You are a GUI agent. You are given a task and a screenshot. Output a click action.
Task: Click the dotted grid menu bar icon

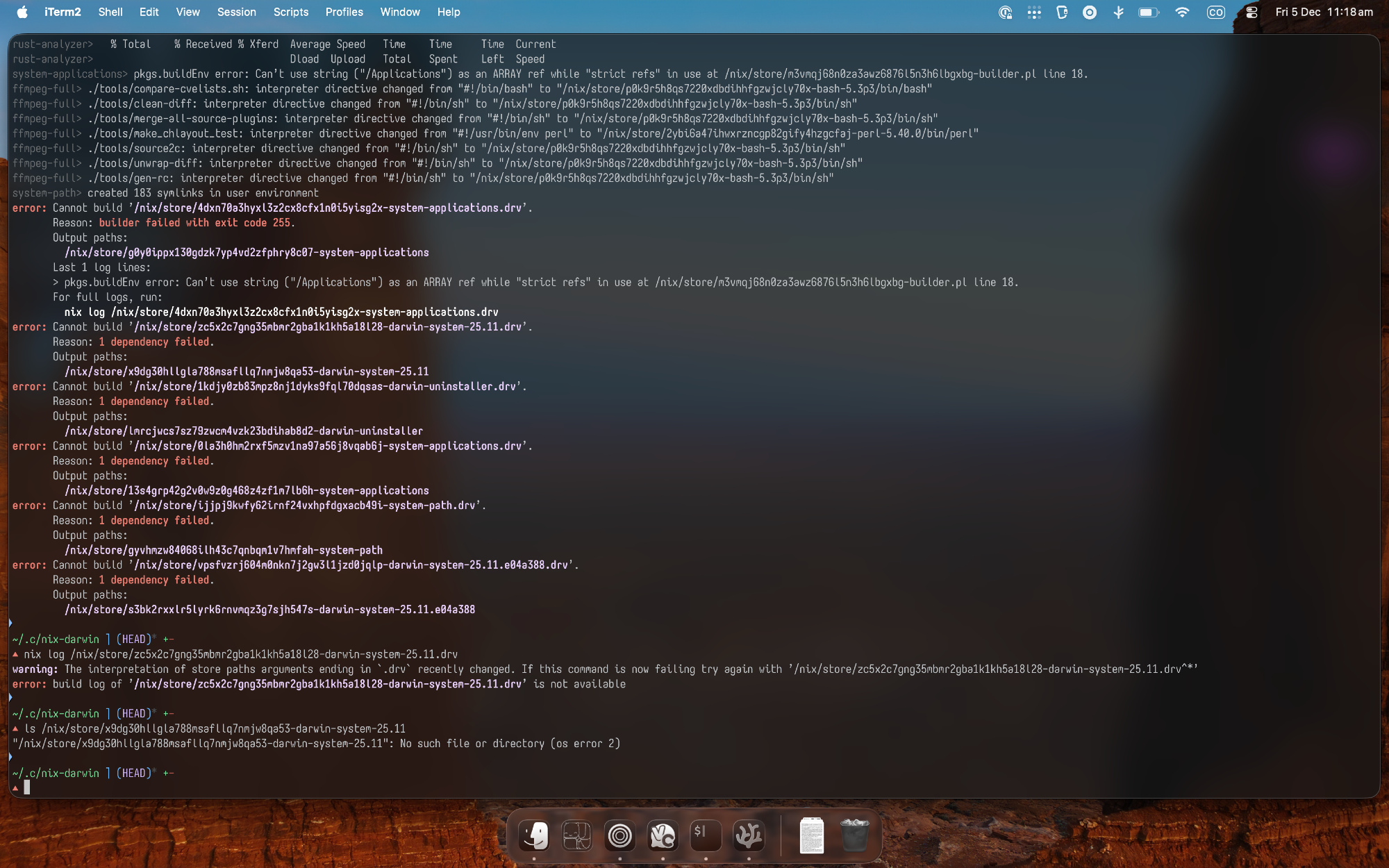pyautogui.click(x=1034, y=12)
